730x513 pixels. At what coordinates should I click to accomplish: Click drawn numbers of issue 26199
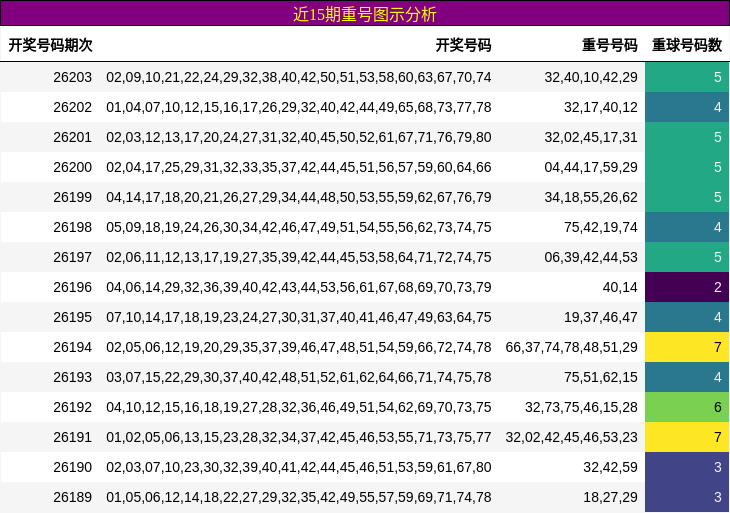(299, 197)
